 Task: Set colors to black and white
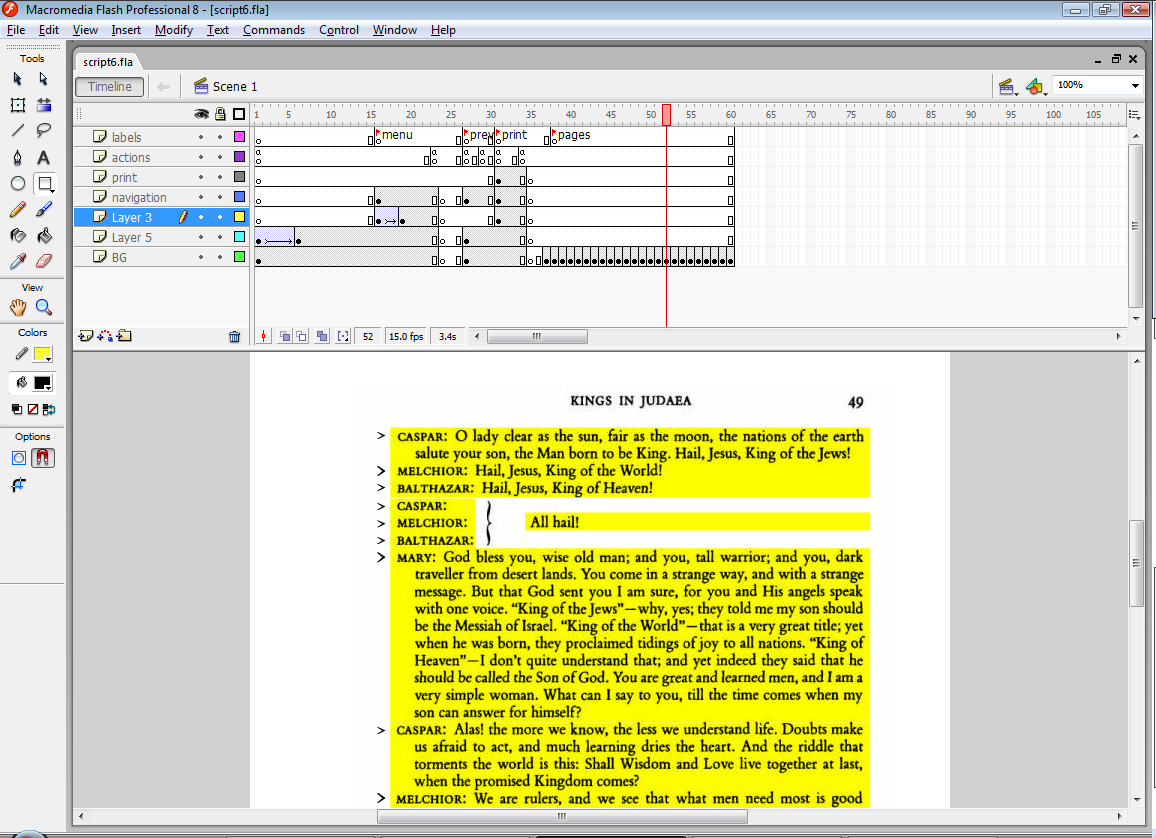tap(17, 410)
